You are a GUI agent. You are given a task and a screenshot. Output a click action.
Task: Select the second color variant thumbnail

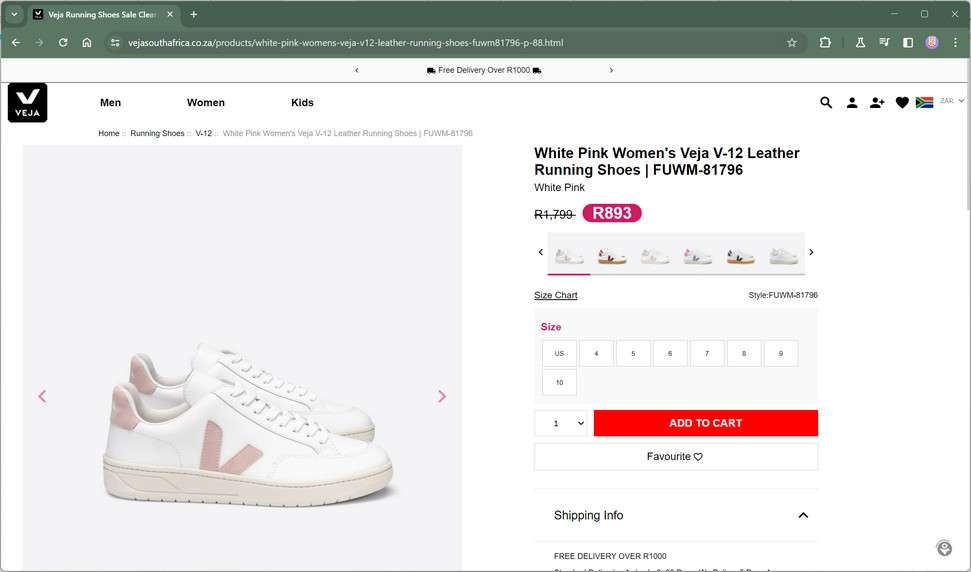pyautogui.click(x=612, y=256)
